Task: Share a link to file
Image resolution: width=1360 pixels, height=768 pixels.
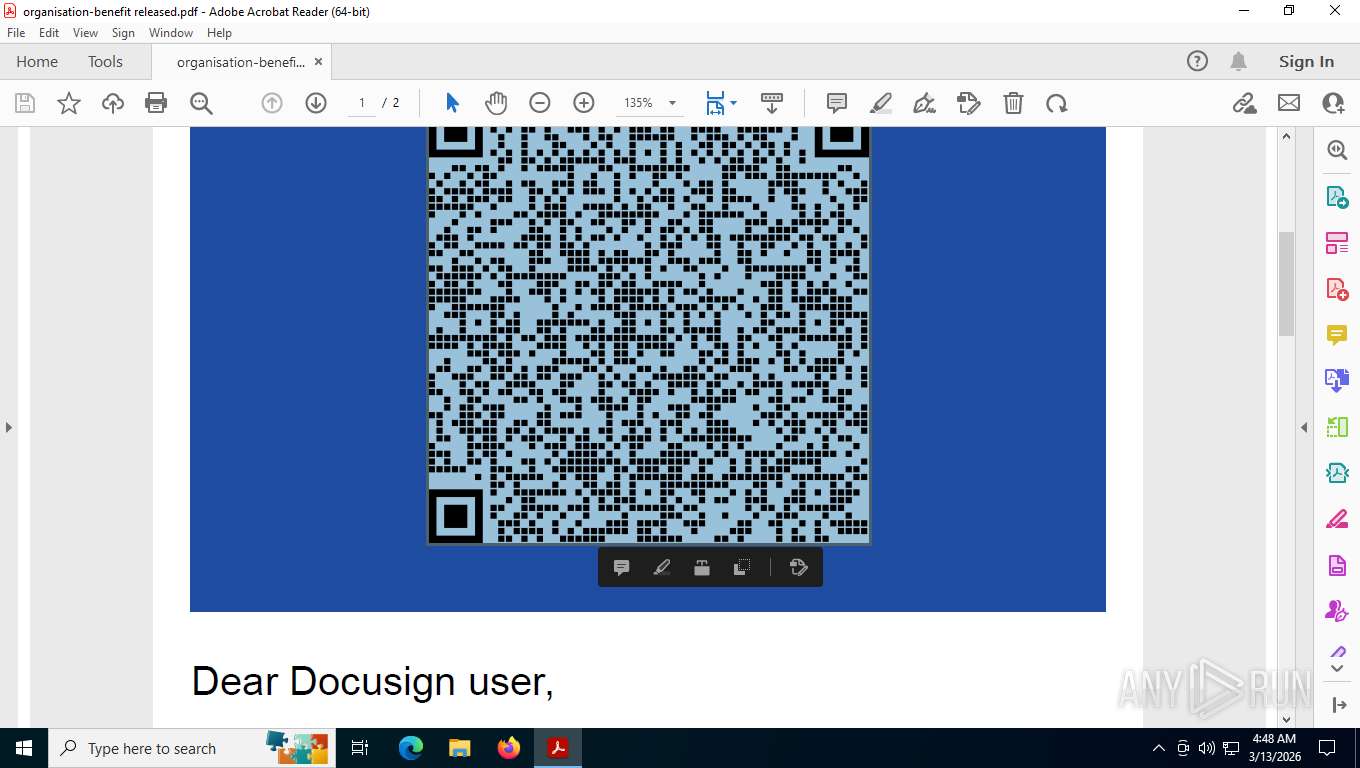Action: 1244,103
